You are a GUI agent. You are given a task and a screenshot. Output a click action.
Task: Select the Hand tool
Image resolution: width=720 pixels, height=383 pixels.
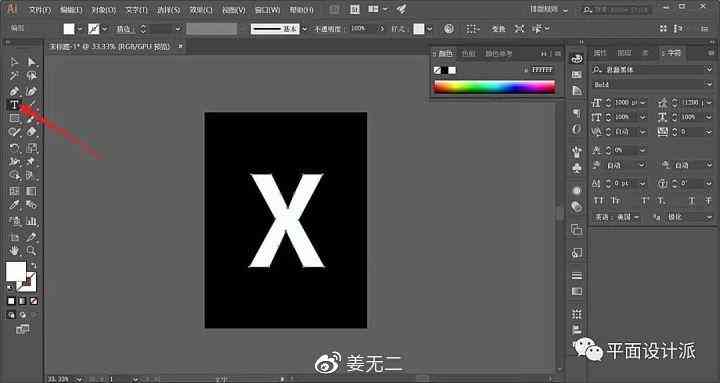point(14,251)
